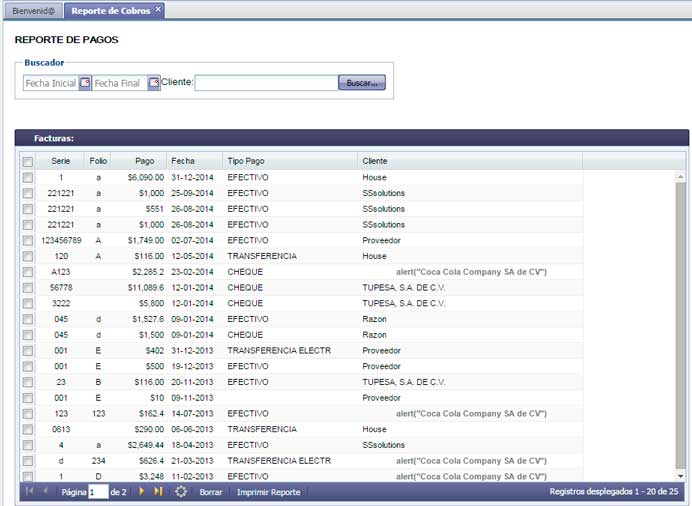692x506 pixels.
Task: Click the Cliente search input field
Action: tap(266, 83)
